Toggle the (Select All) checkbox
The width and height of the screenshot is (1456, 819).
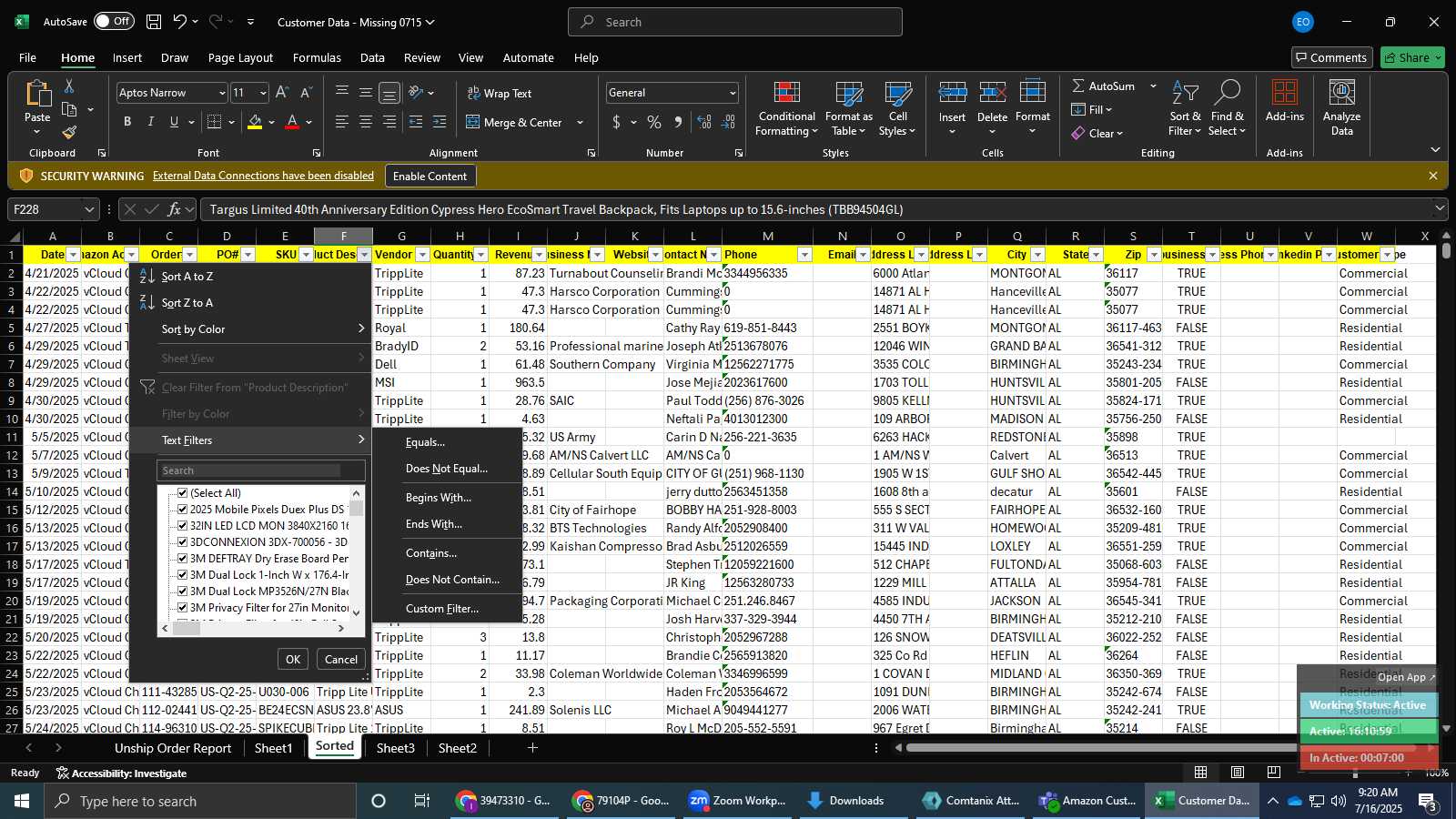coord(182,492)
